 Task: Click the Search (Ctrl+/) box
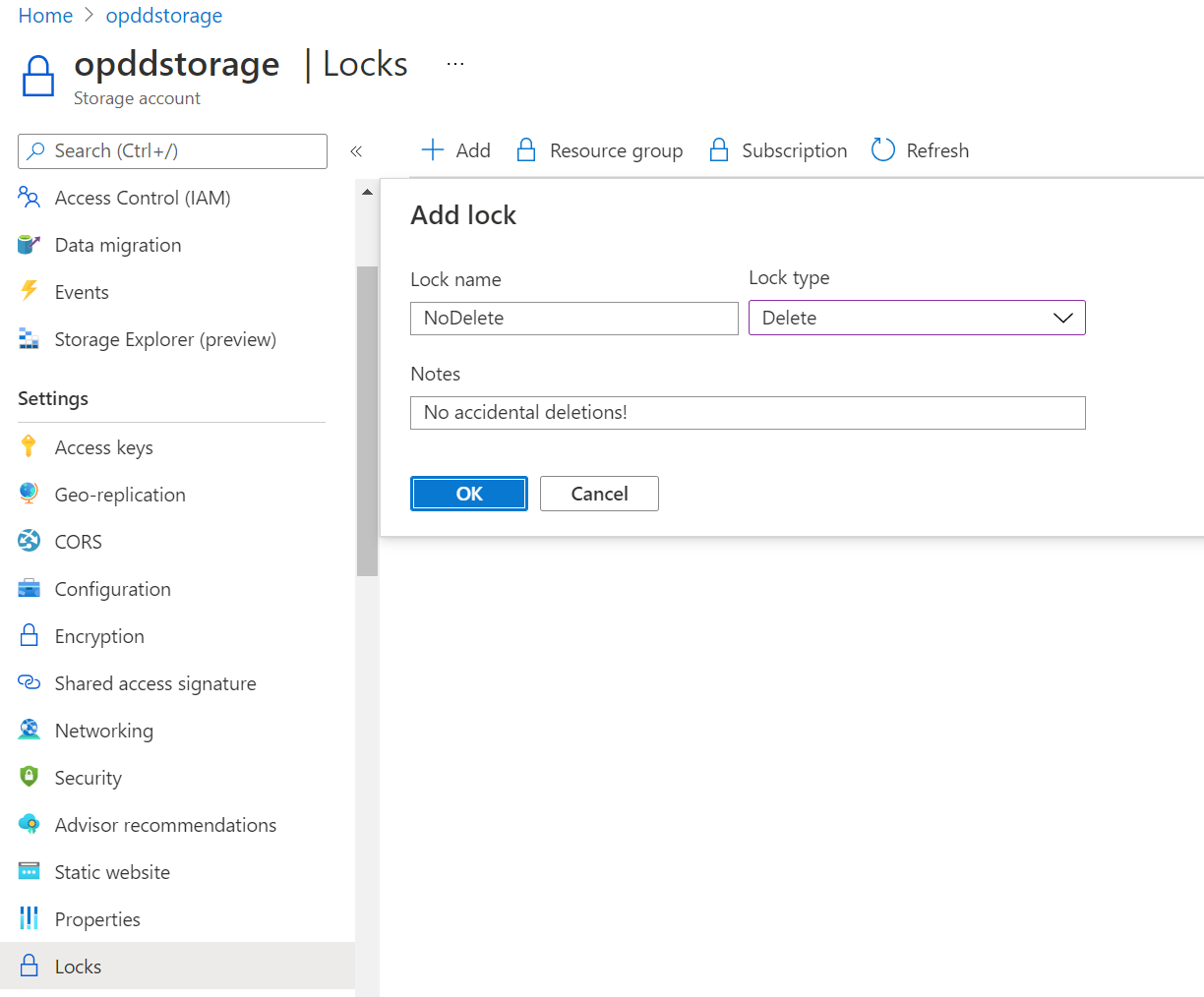pyautogui.click(x=172, y=151)
